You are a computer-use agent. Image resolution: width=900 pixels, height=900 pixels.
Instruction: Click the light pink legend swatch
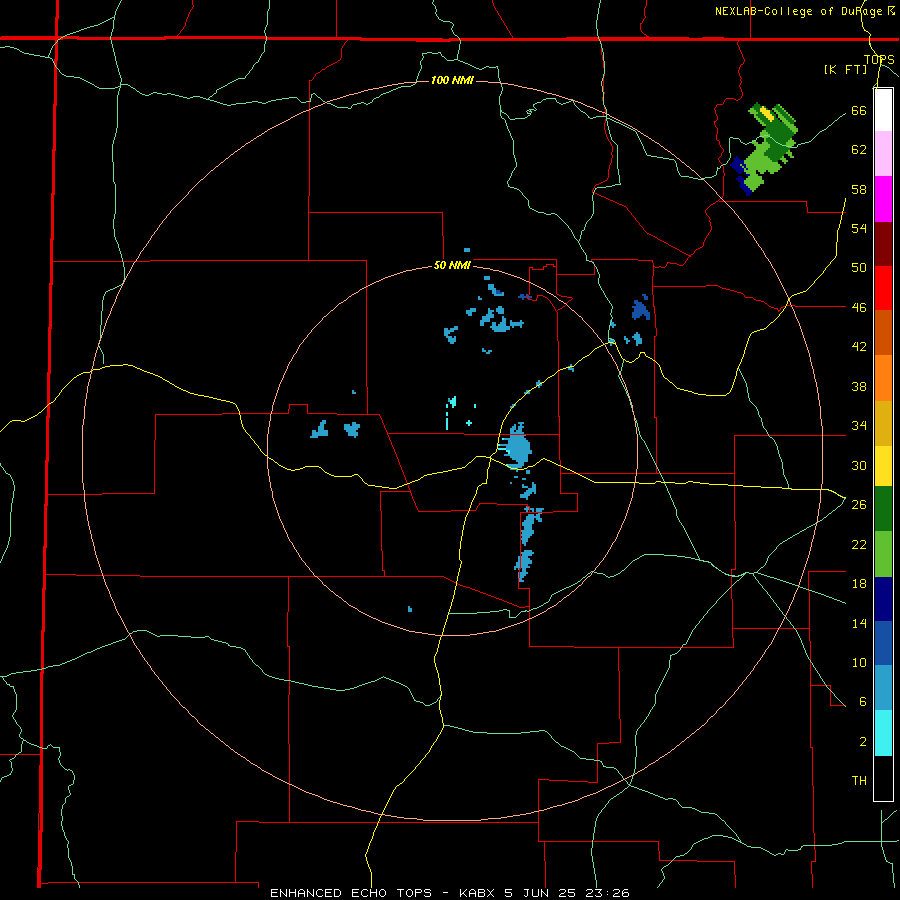coord(883,154)
